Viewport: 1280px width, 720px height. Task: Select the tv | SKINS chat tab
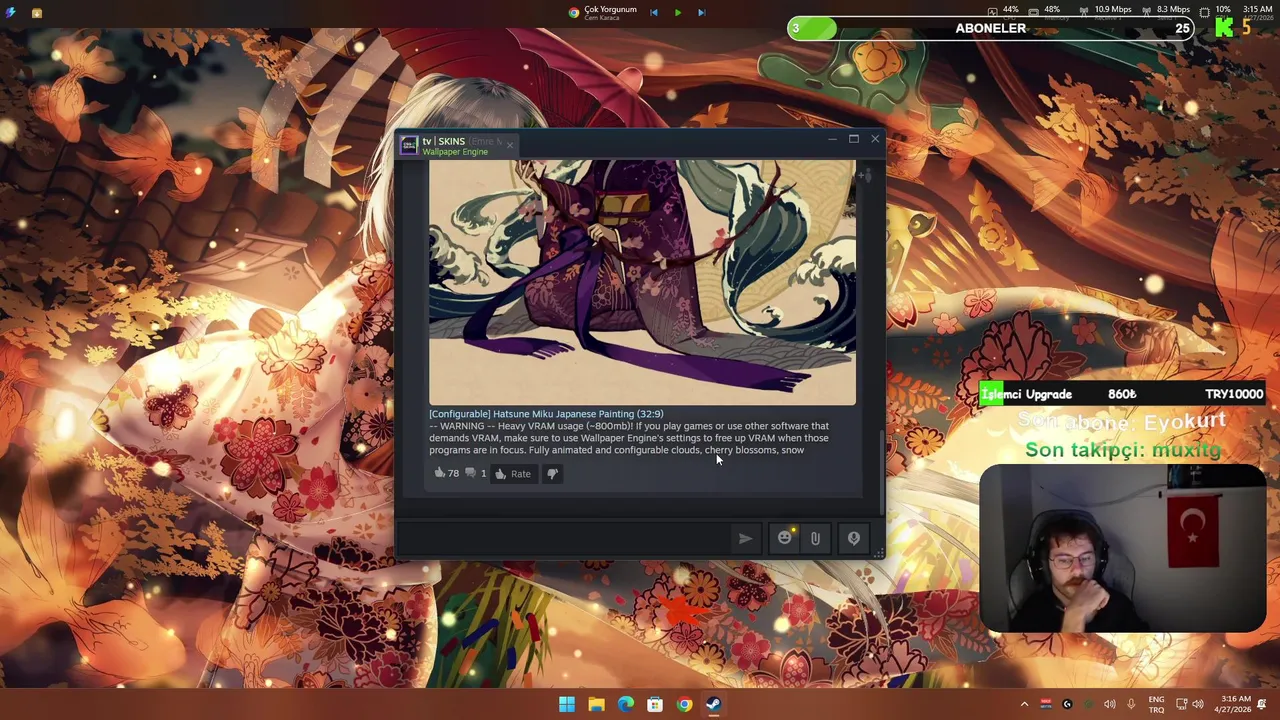tap(457, 146)
